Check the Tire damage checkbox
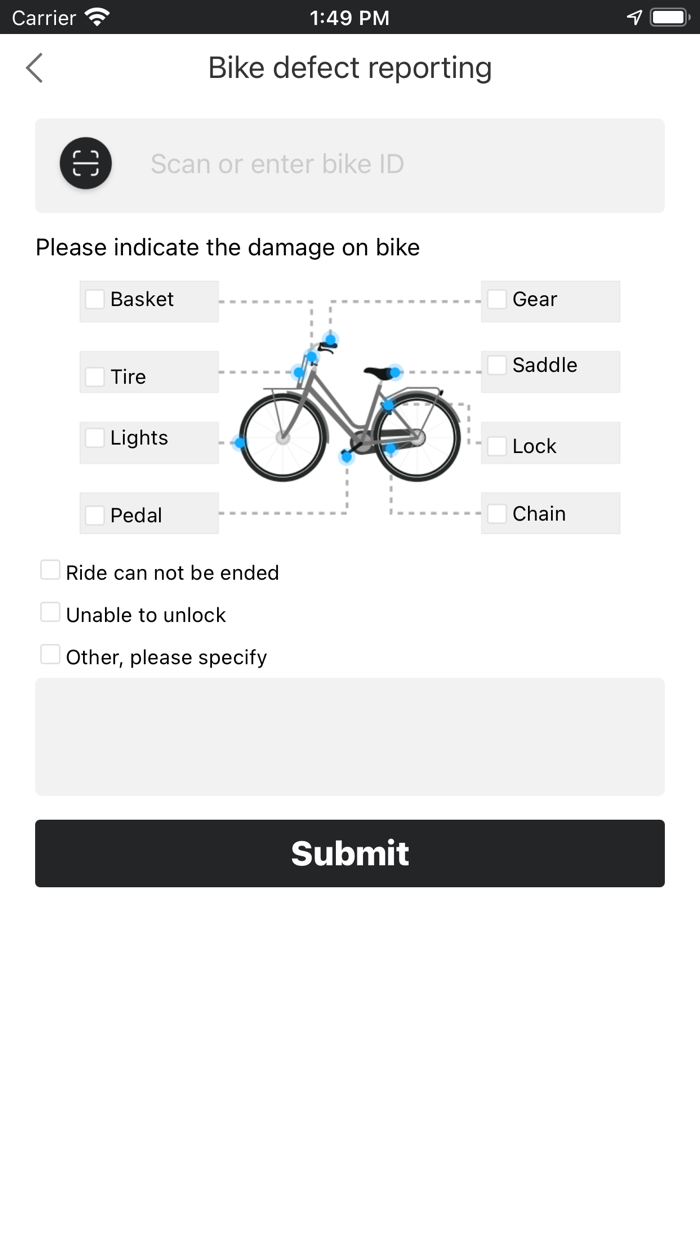The image size is (700, 1244). click(x=95, y=376)
